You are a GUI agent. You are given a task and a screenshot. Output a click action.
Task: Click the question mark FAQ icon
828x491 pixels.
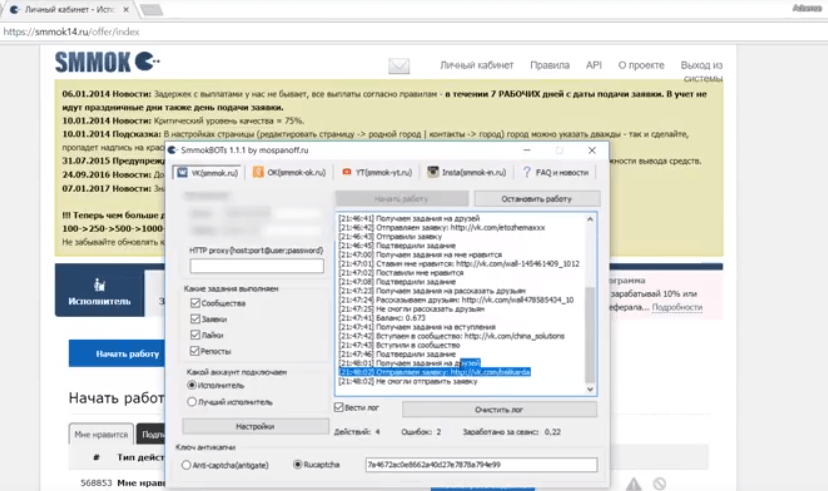click(x=526, y=172)
